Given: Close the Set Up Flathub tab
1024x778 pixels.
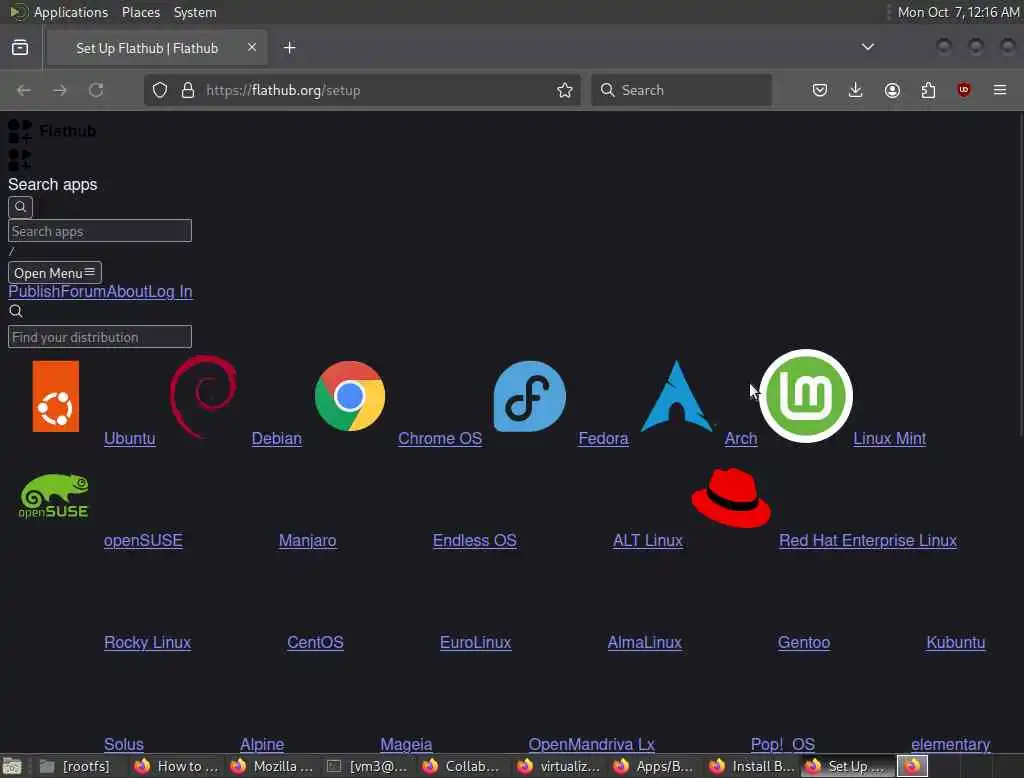Looking at the screenshot, I should click(x=252, y=48).
